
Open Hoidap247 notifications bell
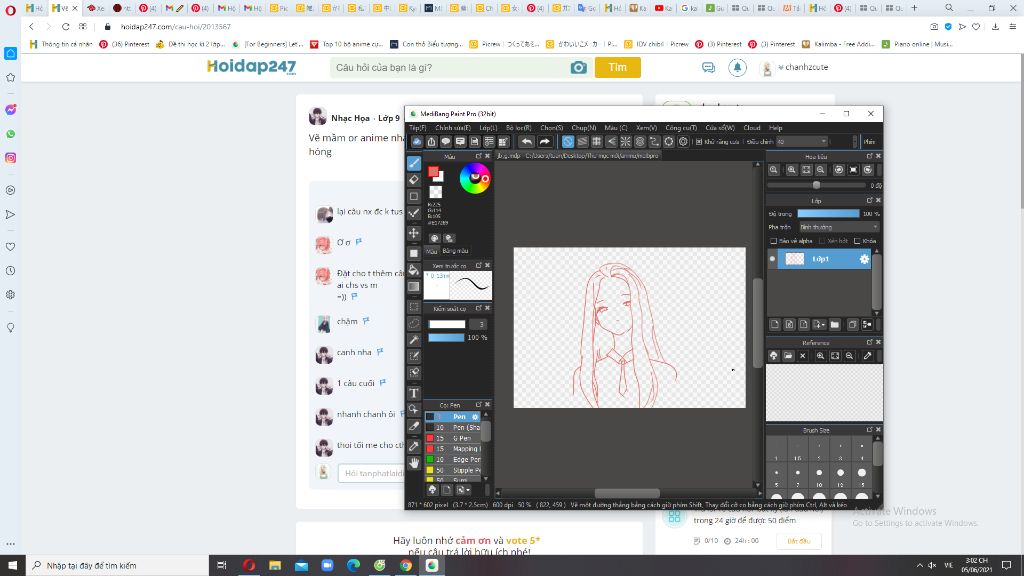(737, 67)
